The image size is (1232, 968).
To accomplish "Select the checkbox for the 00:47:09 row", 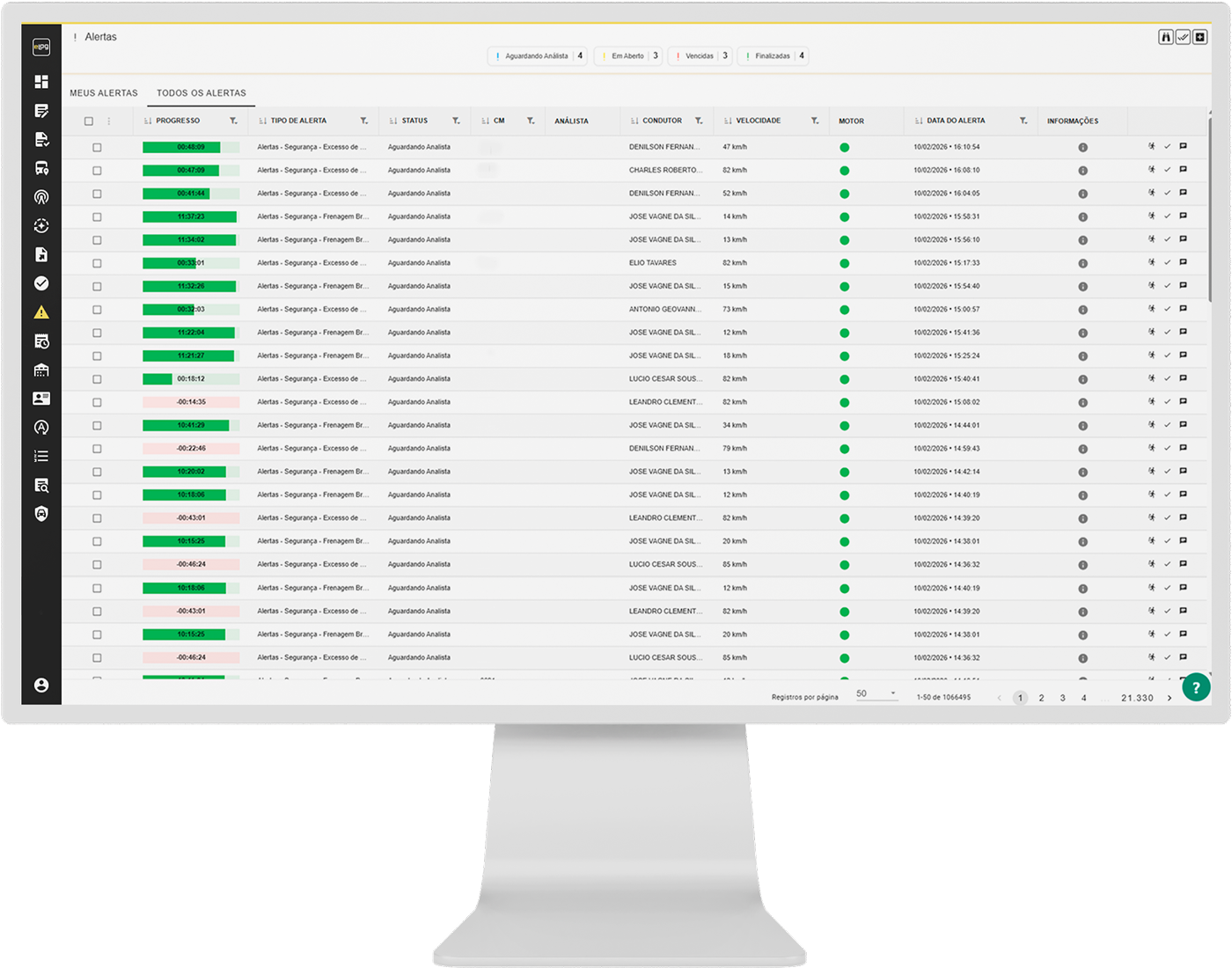I will point(97,171).
